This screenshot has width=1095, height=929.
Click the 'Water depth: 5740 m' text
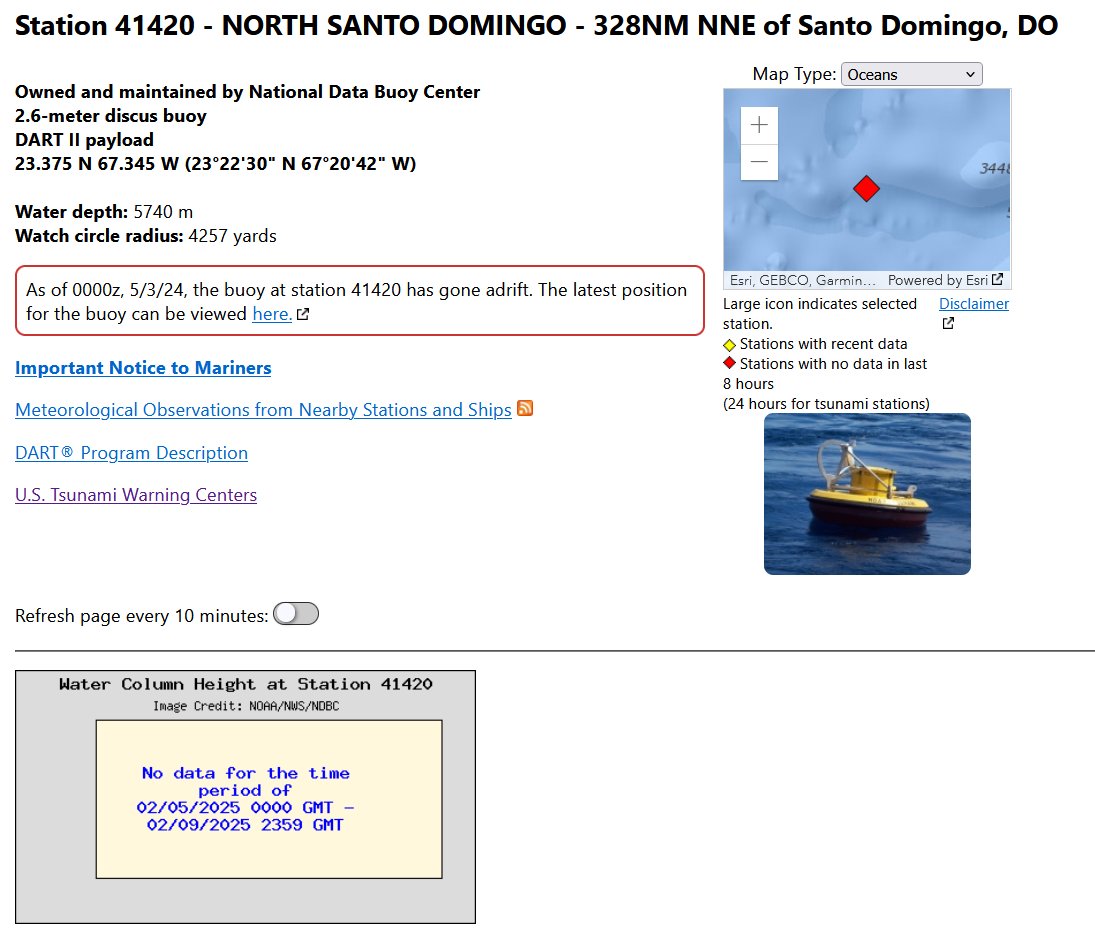(104, 212)
